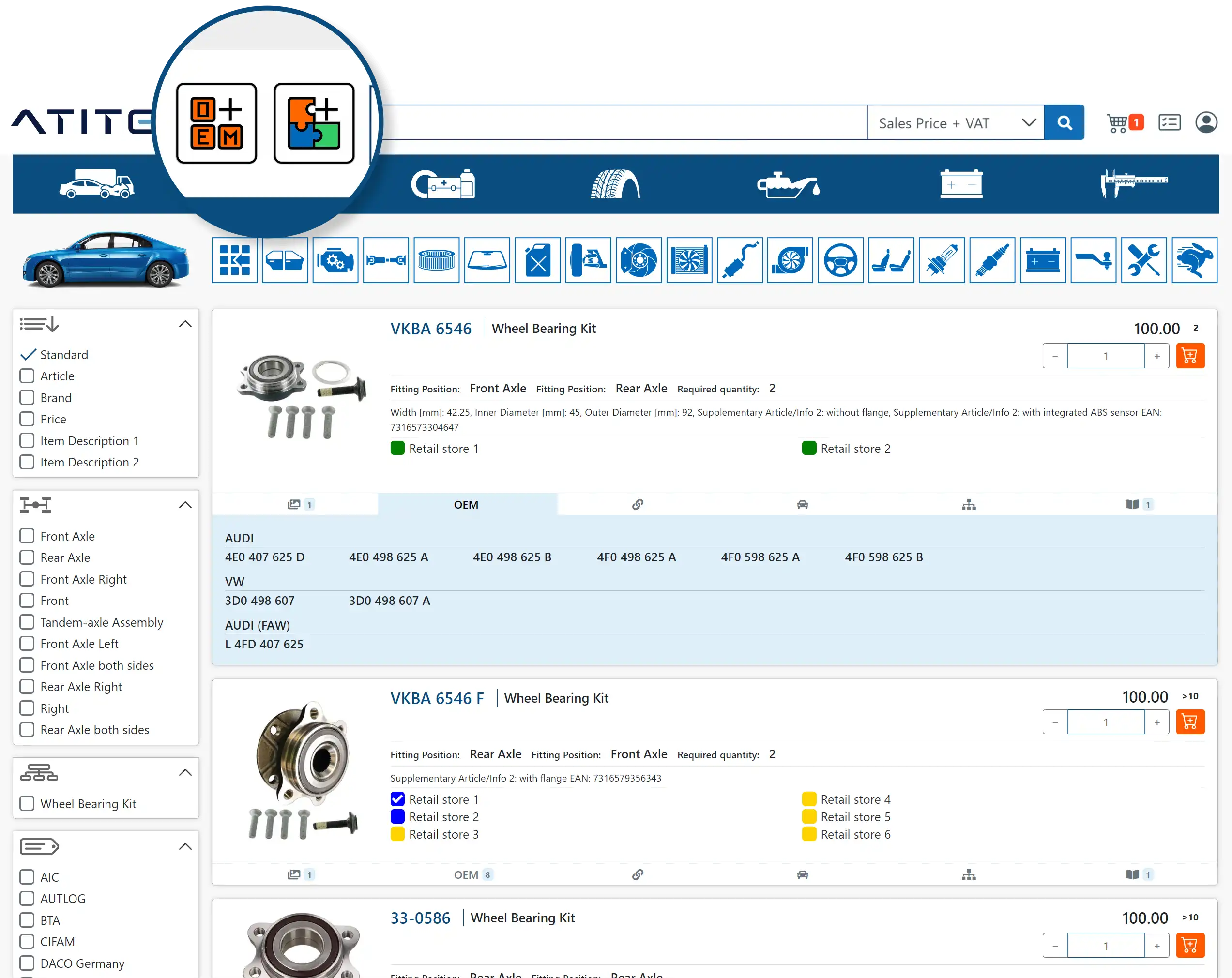Open the radiator cooling fan icon
Image resolution: width=1232 pixels, height=978 pixels.
[x=689, y=260]
